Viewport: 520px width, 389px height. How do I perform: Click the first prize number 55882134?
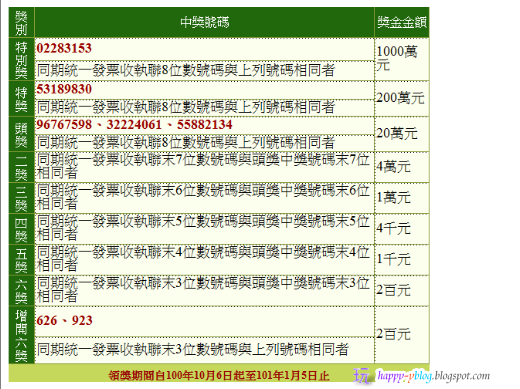[x=204, y=125]
